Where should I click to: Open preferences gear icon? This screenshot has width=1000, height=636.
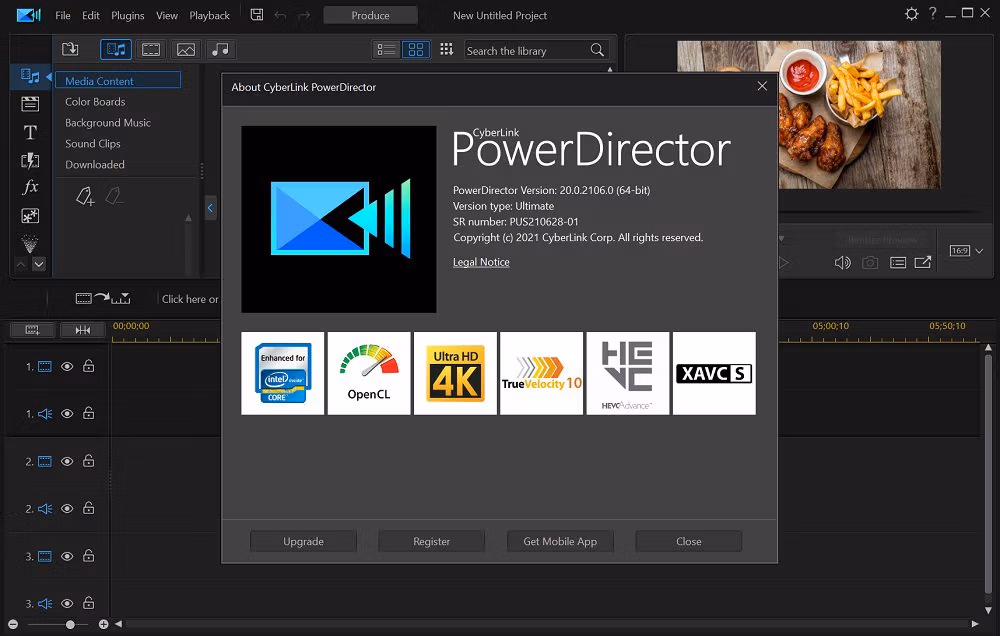tap(911, 14)
